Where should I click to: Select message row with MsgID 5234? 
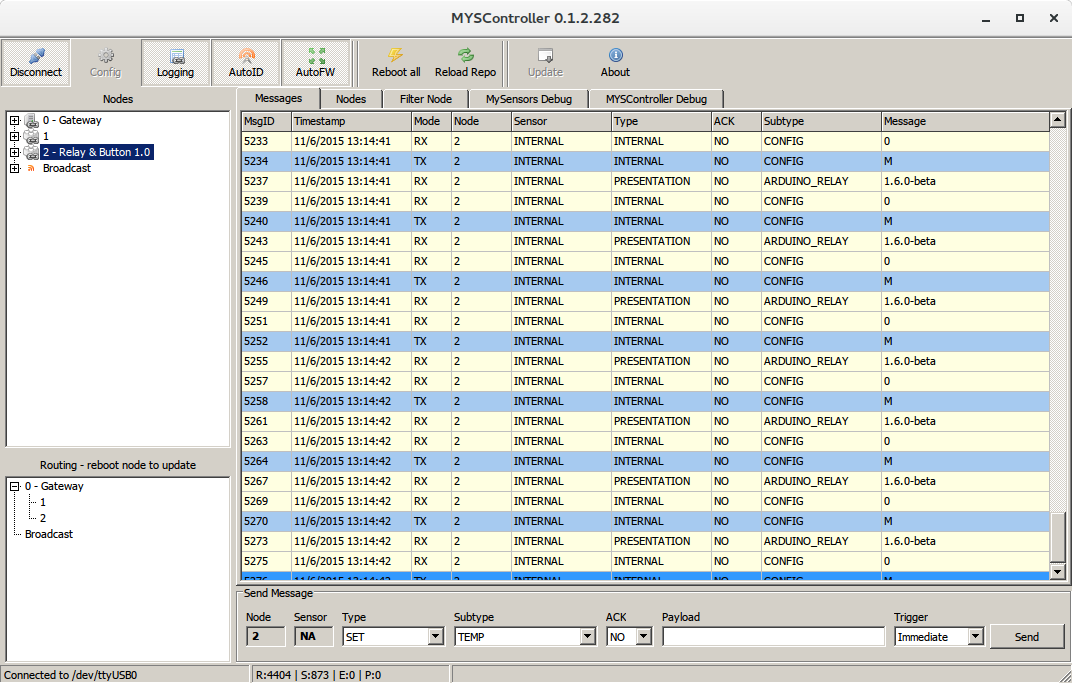point(645,161)
